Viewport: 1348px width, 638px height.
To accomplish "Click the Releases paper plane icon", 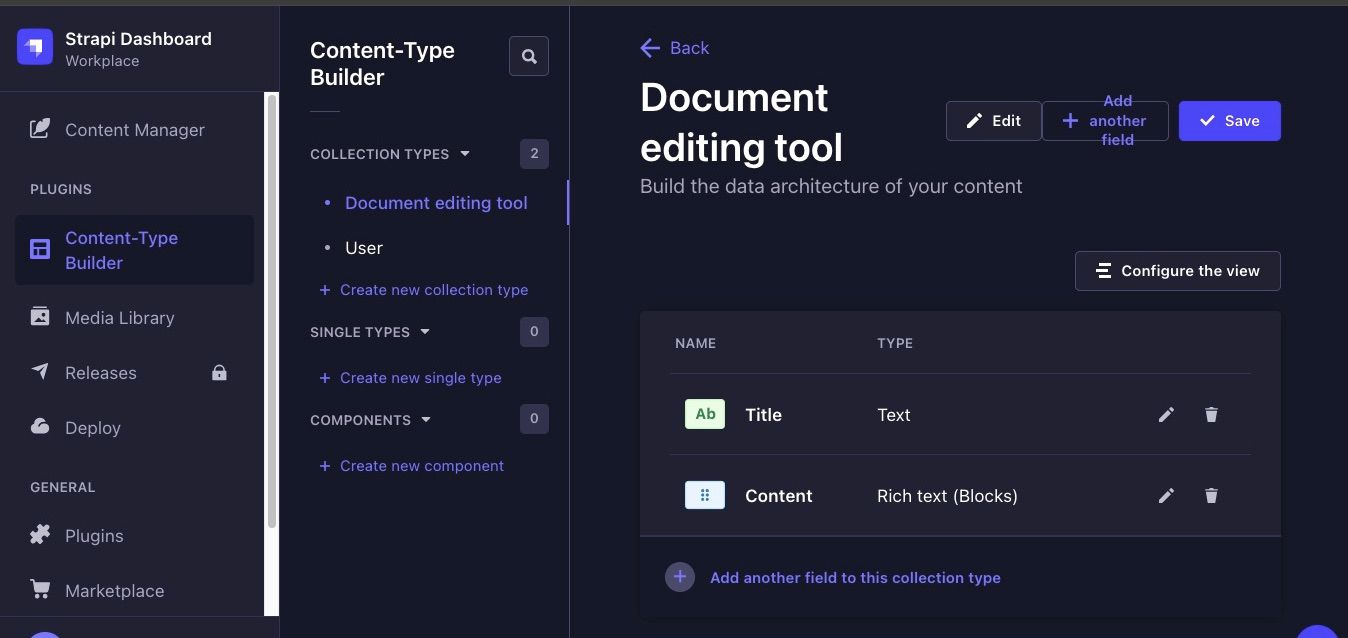I will tap(40, 372).
